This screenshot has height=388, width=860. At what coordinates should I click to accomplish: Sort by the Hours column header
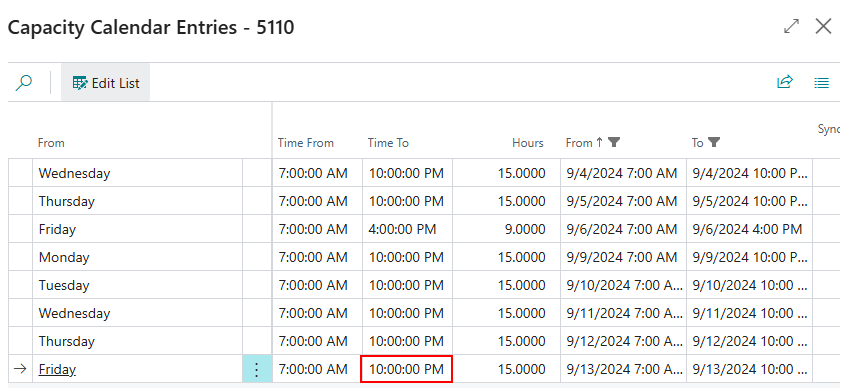pyautogui.click(x=528, y=143)
